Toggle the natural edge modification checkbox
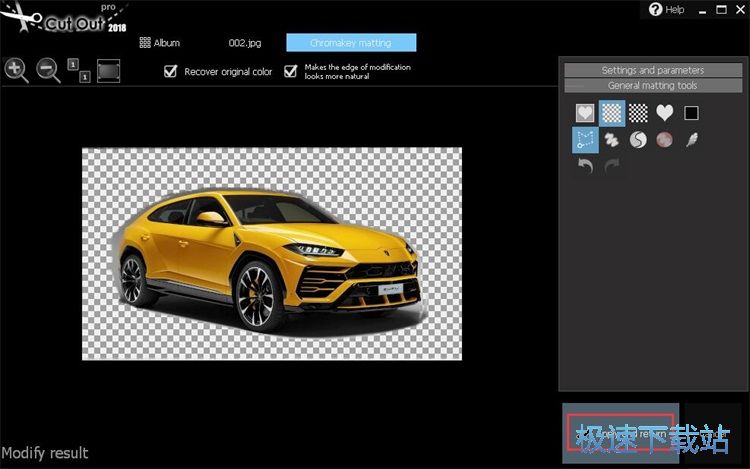Screen dimensions: 750x469 tap(290, 71)
